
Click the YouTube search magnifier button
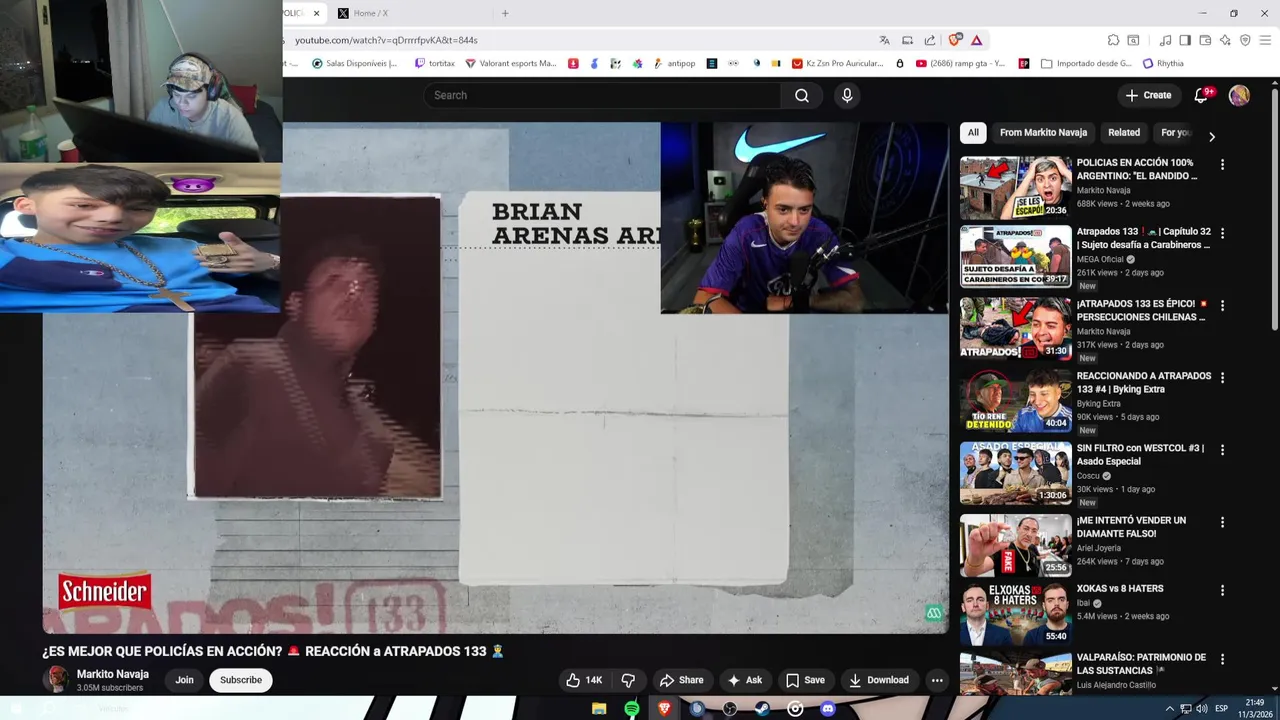click(x=801, y=95)
